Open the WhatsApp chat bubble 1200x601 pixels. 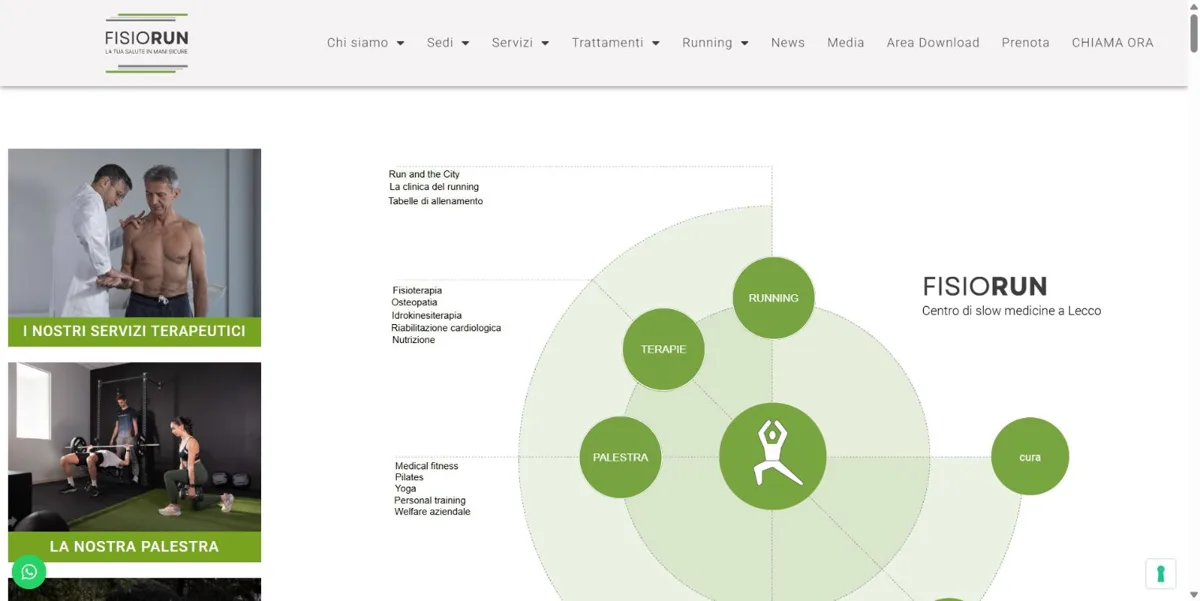[29, 572]
